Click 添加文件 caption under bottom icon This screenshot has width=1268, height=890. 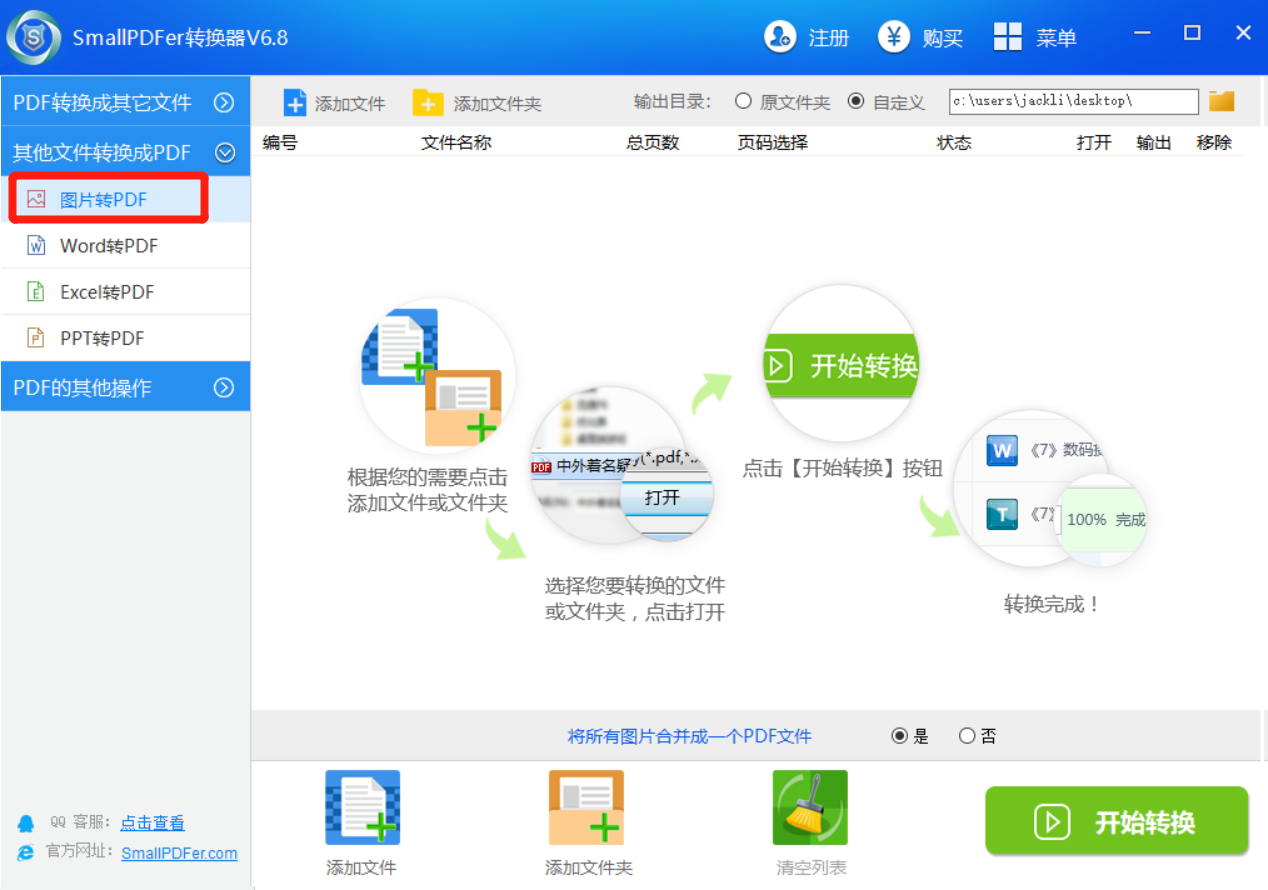point(362,867)
